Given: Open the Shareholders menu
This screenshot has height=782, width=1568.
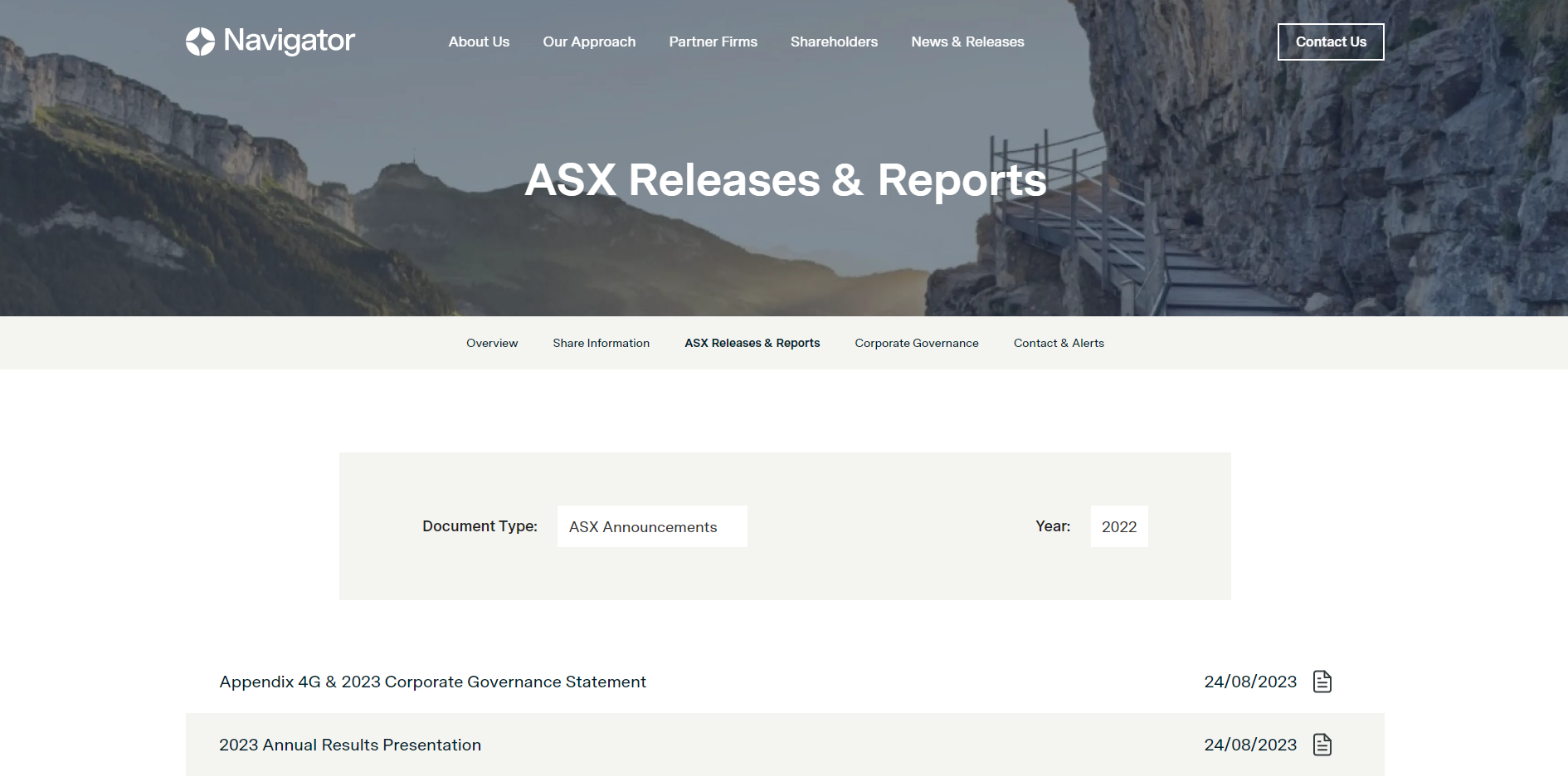Looking at the screenshot, I should 834,42.
